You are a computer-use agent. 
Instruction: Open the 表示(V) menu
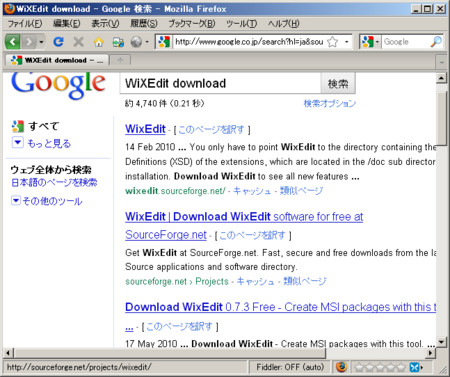[x=105, y=24]
